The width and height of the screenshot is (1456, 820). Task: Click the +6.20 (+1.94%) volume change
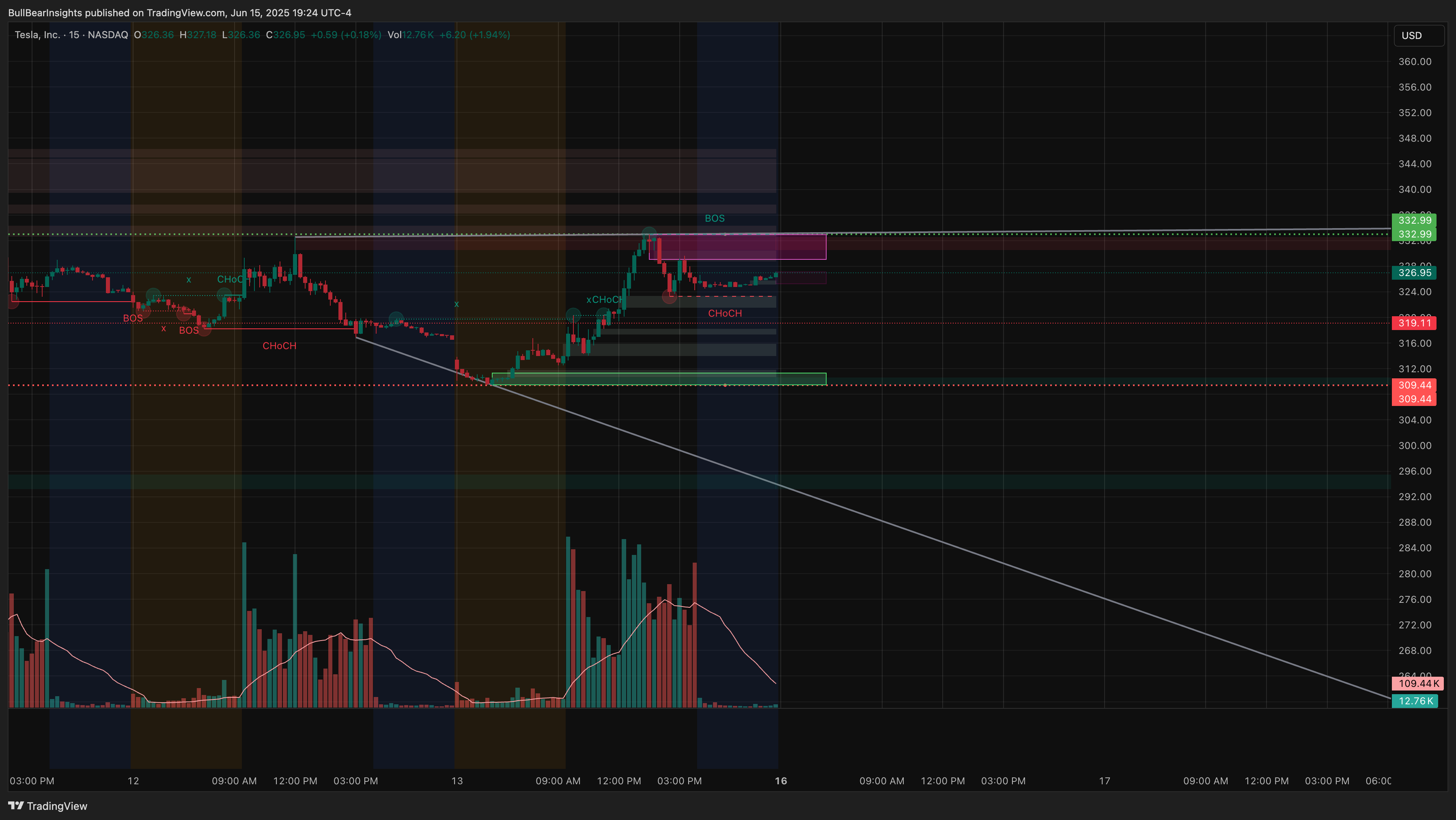coord(475,35)
